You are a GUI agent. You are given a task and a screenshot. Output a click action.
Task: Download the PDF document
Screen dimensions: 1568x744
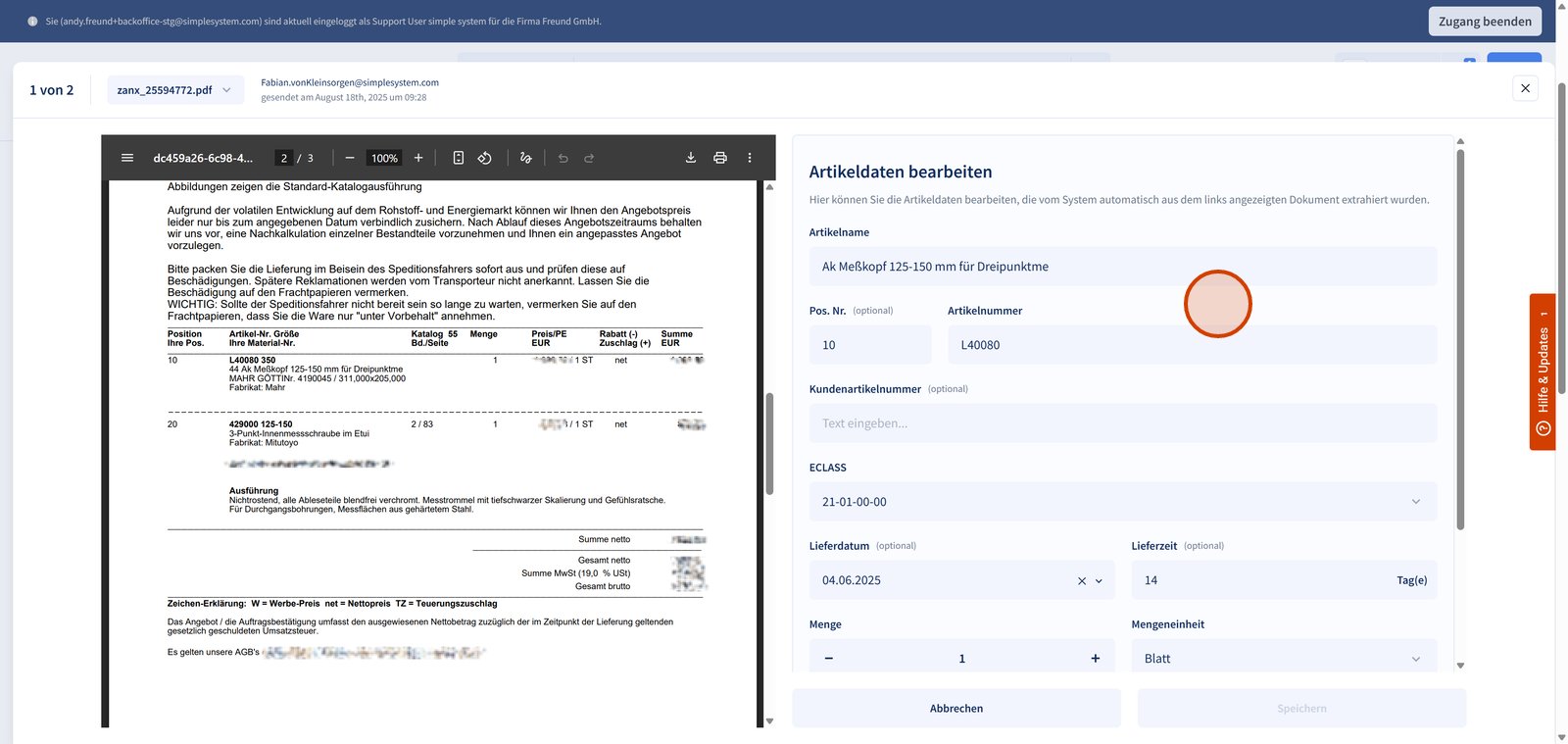tap(691, 158)
